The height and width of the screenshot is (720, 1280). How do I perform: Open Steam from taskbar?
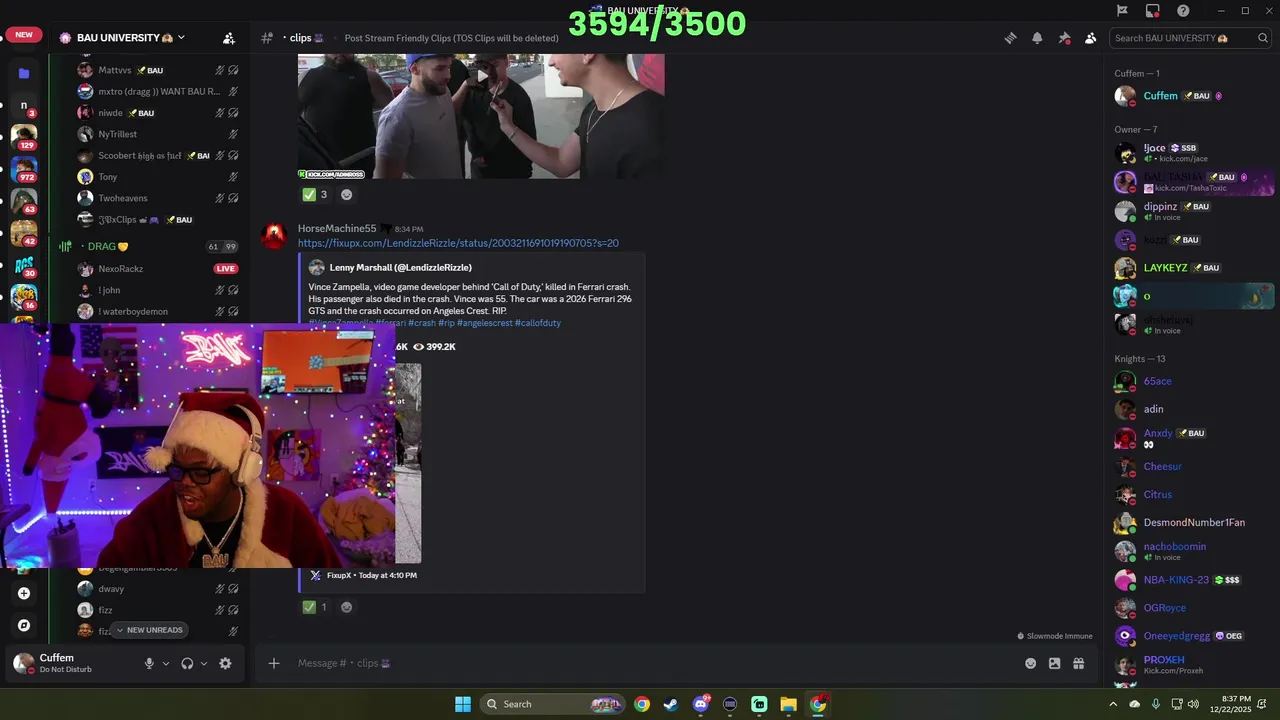point(671,704)
